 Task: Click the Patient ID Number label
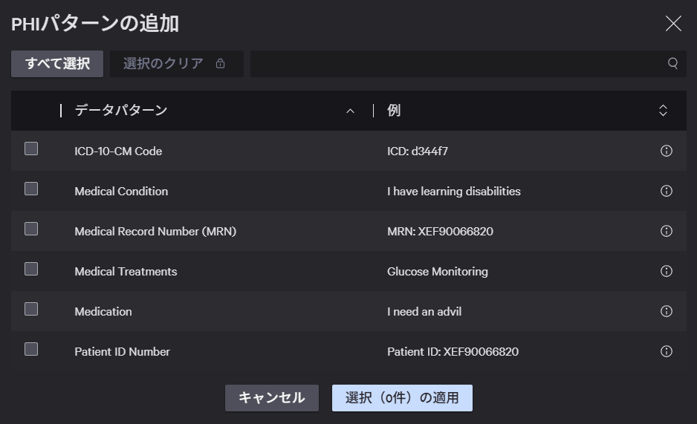point(122,352)
